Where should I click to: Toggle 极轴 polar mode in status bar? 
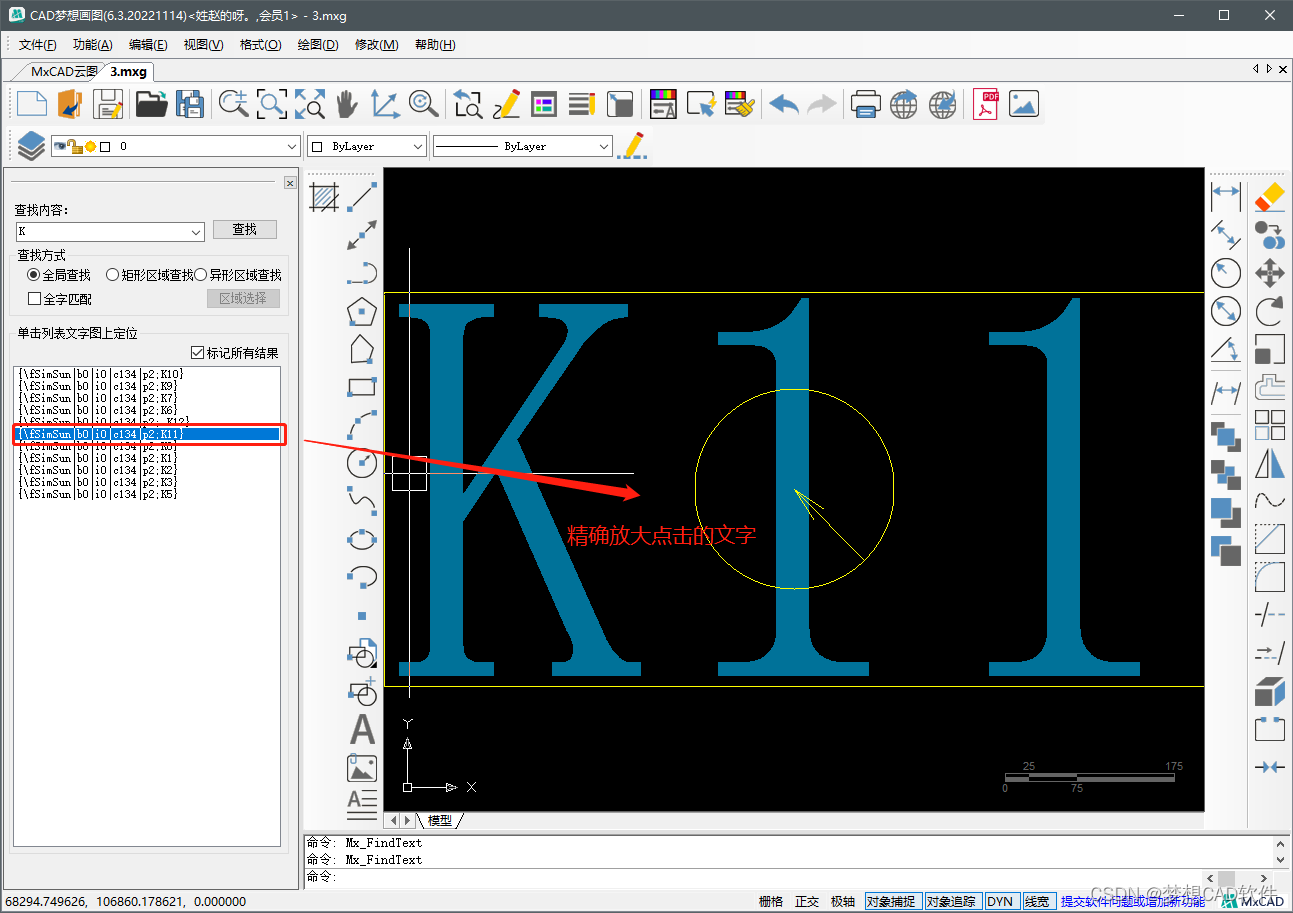(x=843, y=901)
